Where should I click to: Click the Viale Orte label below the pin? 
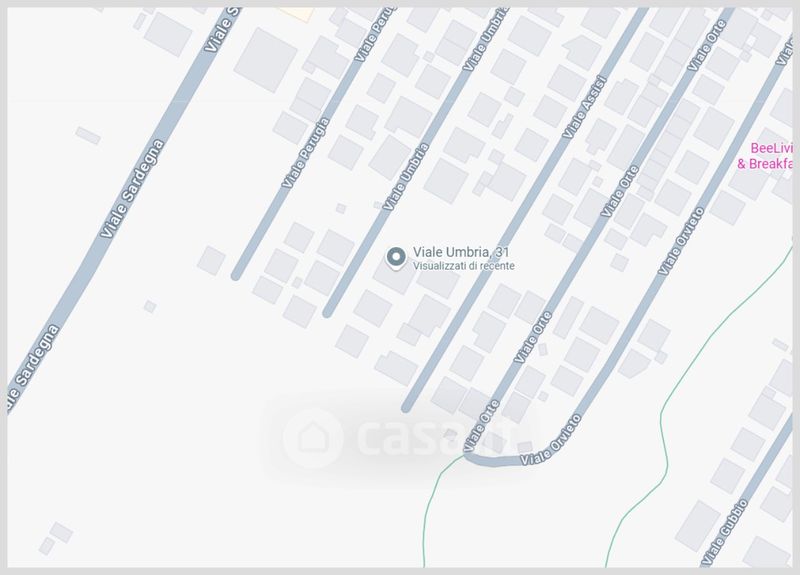click(533, 337)
